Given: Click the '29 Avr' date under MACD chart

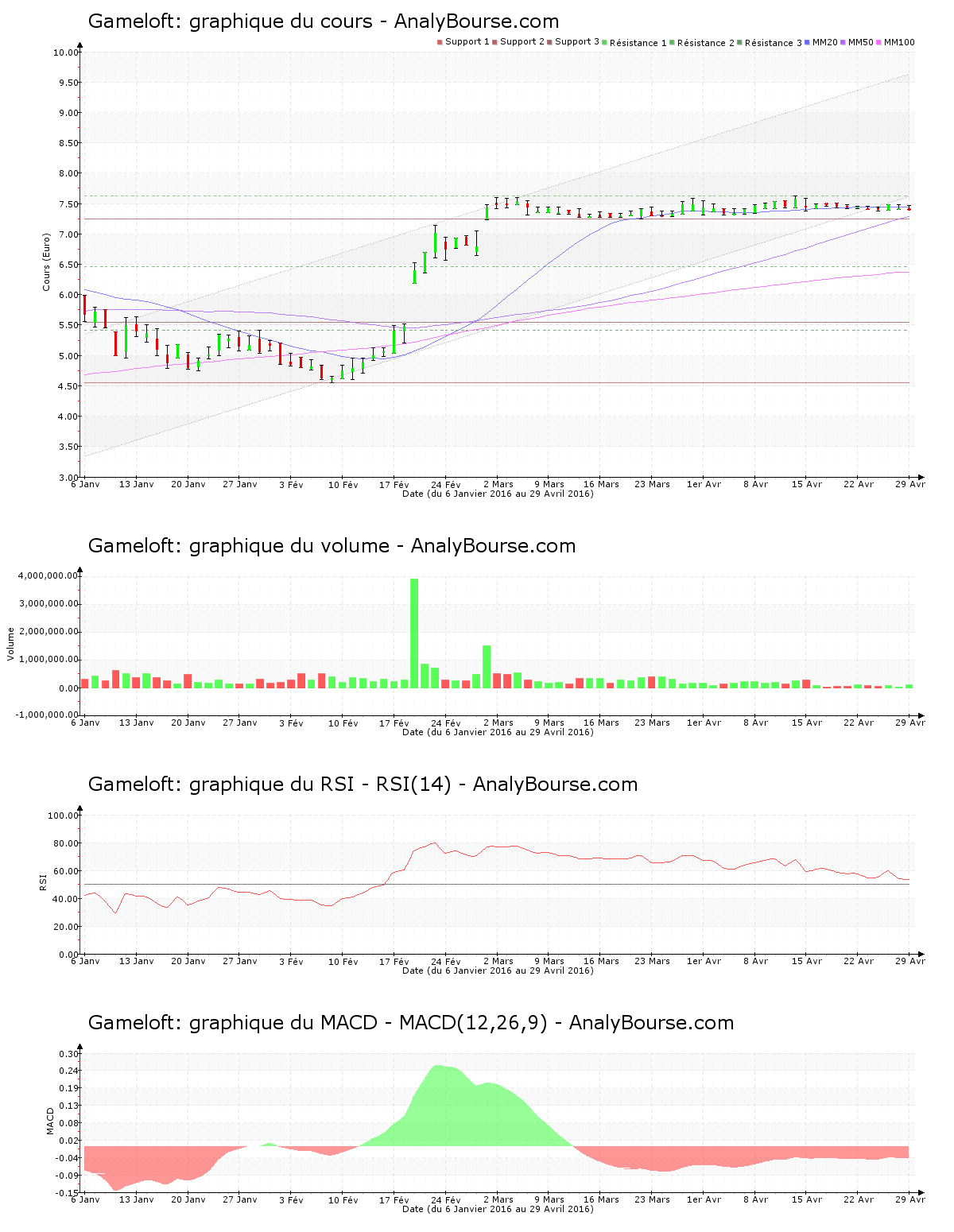Looking at the screenshot, I should (911, 1199).
